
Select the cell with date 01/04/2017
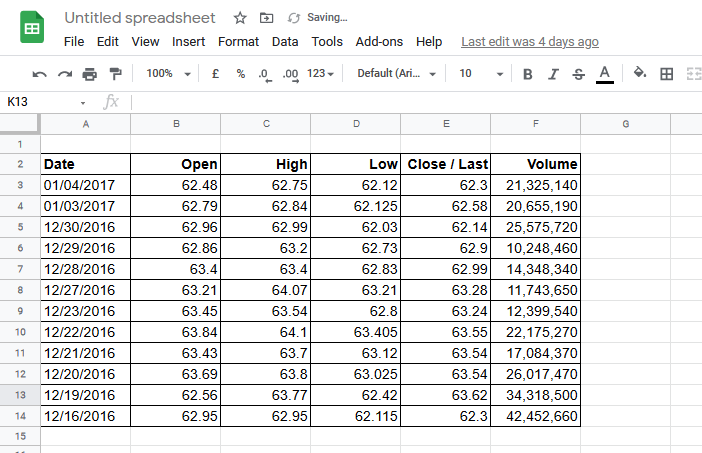point(86,185)
